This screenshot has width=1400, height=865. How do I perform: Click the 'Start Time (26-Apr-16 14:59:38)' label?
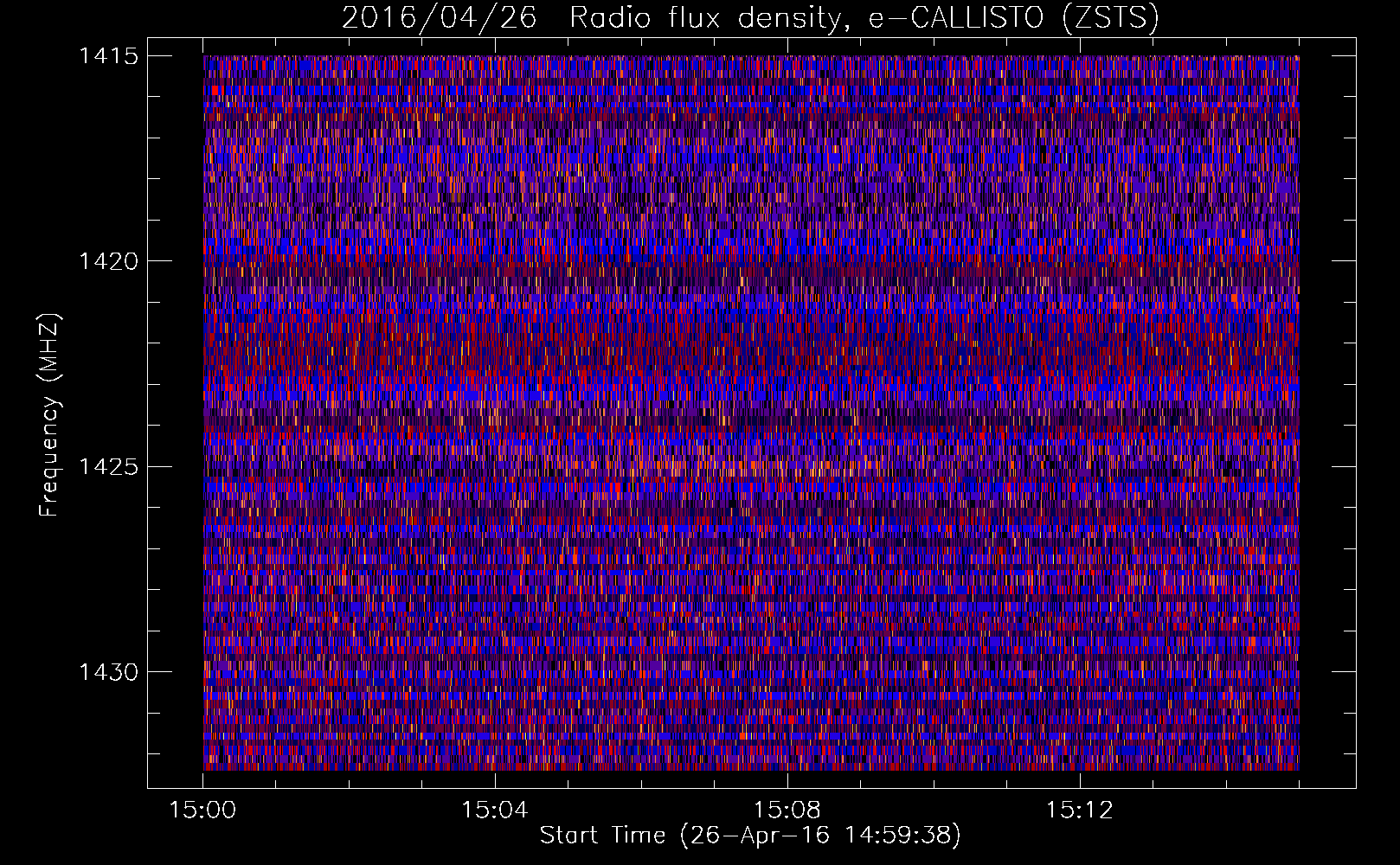(750, 836)
